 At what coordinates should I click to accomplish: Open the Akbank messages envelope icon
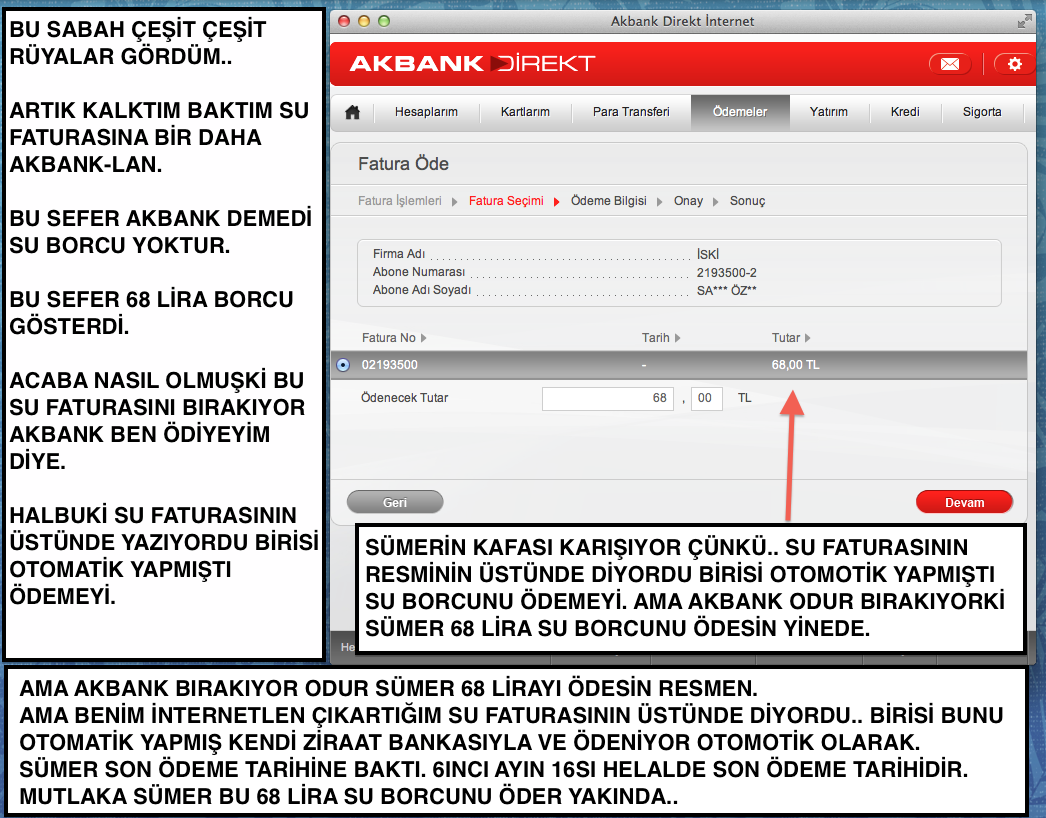[x=950, y=64]
